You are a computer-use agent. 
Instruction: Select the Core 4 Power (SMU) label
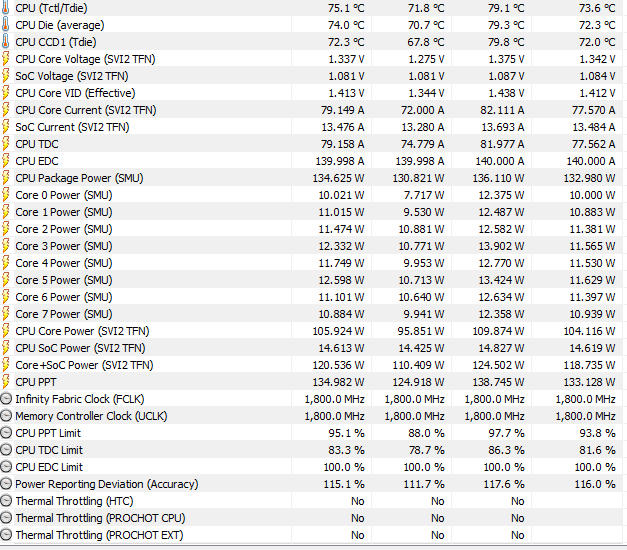64,263
